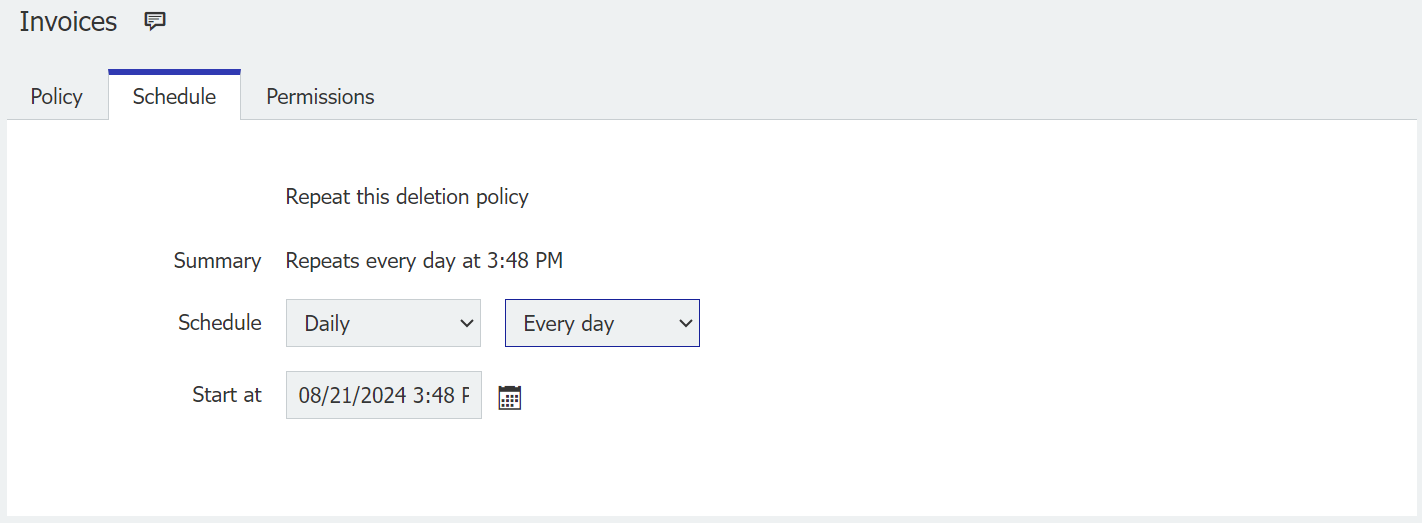Switch to the Policy tab
Image resolution: width=1422 pixels, height=523 pixels.
tap(57, 97)
